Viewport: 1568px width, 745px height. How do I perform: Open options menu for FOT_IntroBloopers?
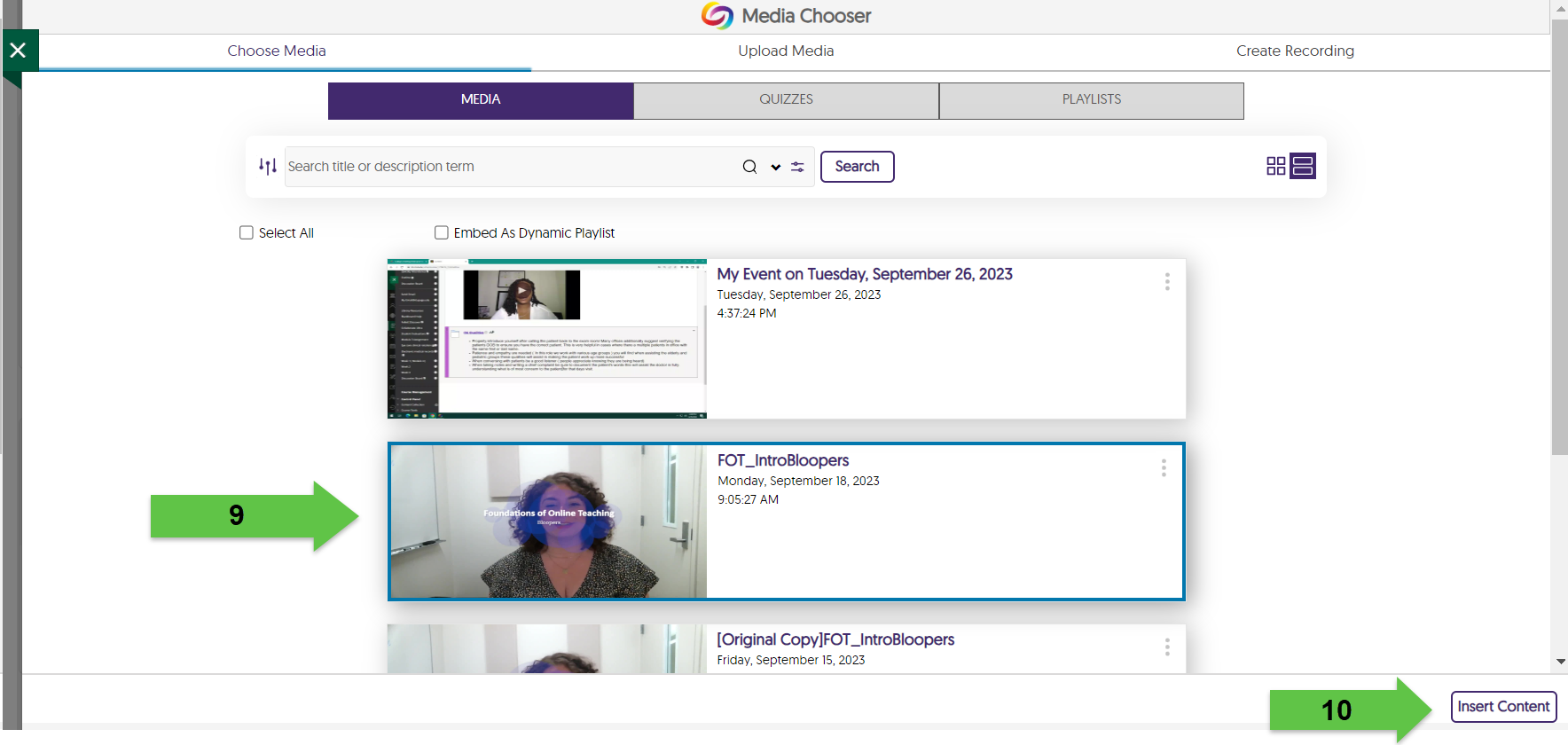[1164, 467]
